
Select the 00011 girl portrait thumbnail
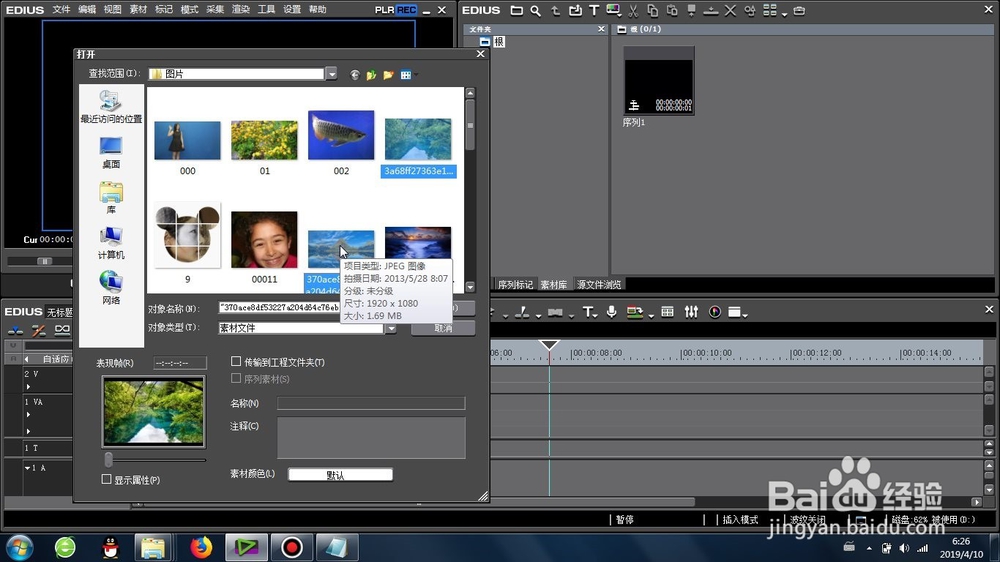coord(264,240)
